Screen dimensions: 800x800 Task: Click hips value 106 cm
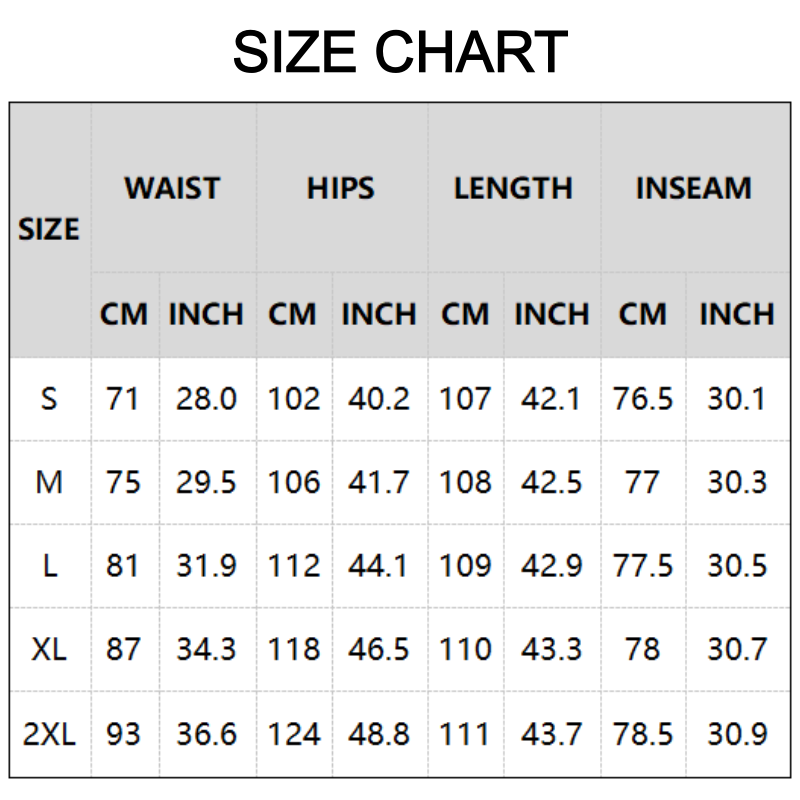[294, 483]
